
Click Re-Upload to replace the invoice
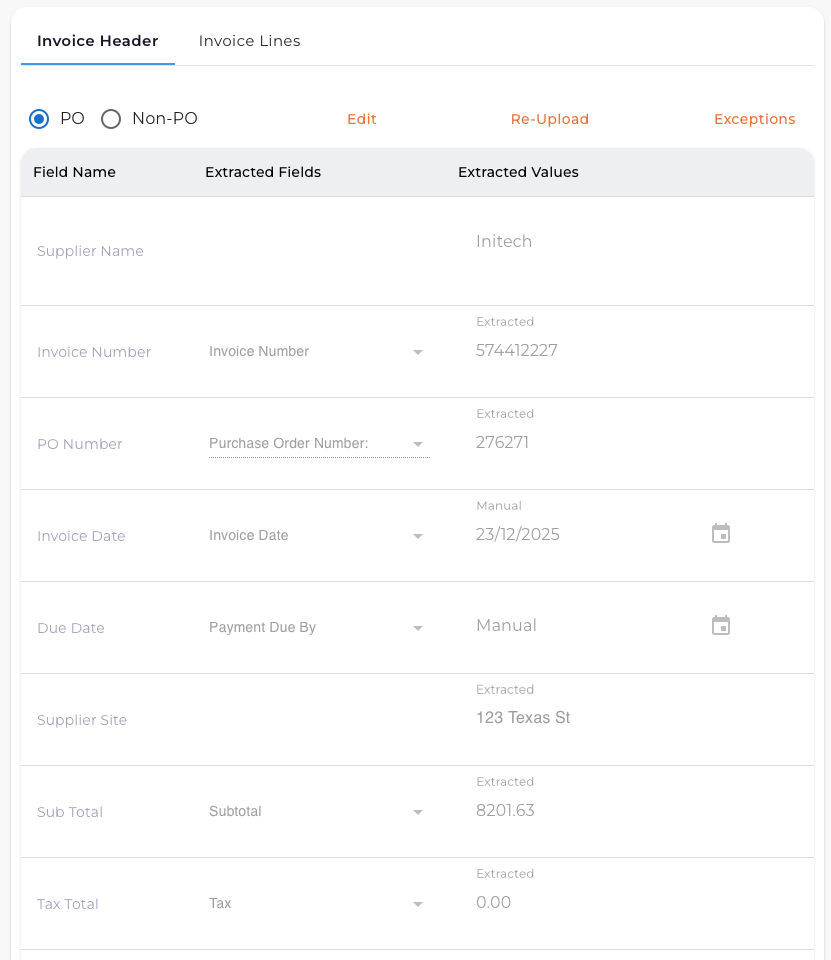pyautogui.click(x=550, y=118)
